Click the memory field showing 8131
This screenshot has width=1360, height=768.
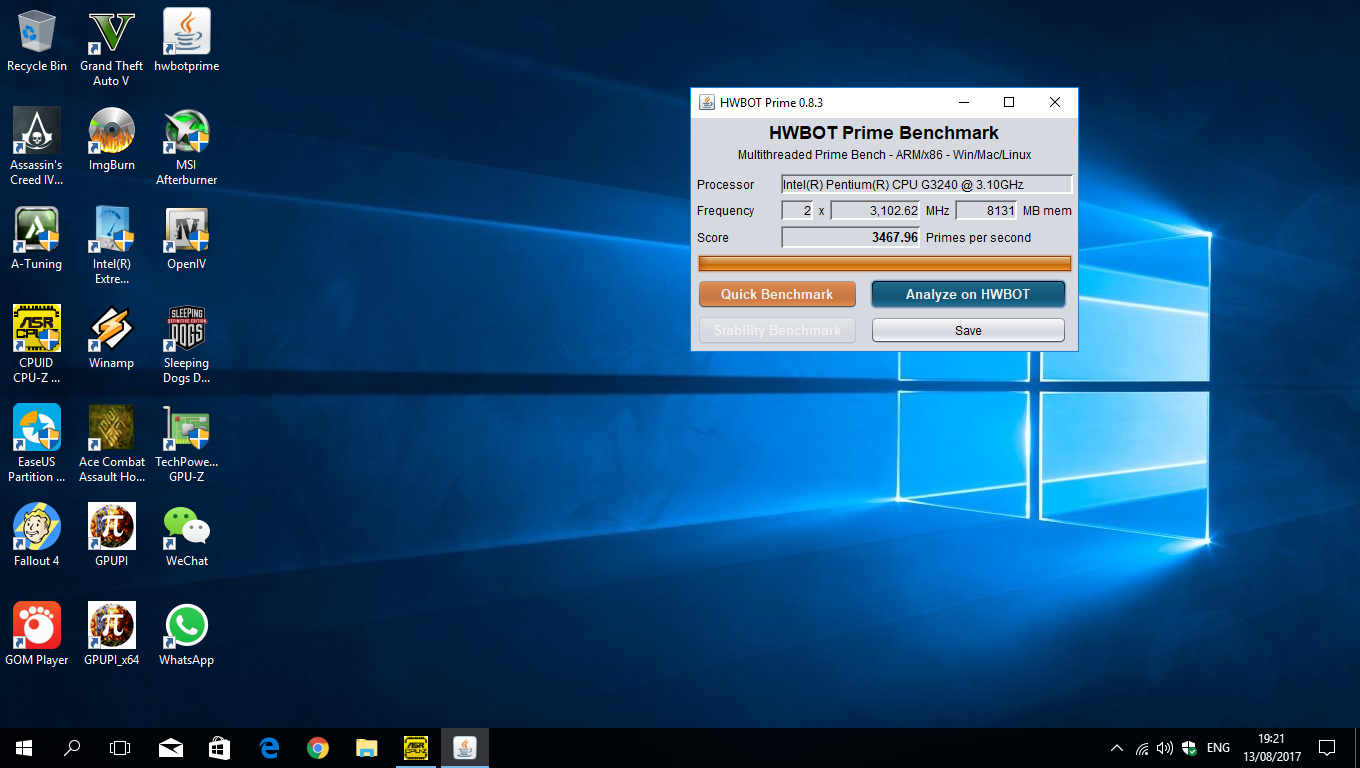coord(987,211)
